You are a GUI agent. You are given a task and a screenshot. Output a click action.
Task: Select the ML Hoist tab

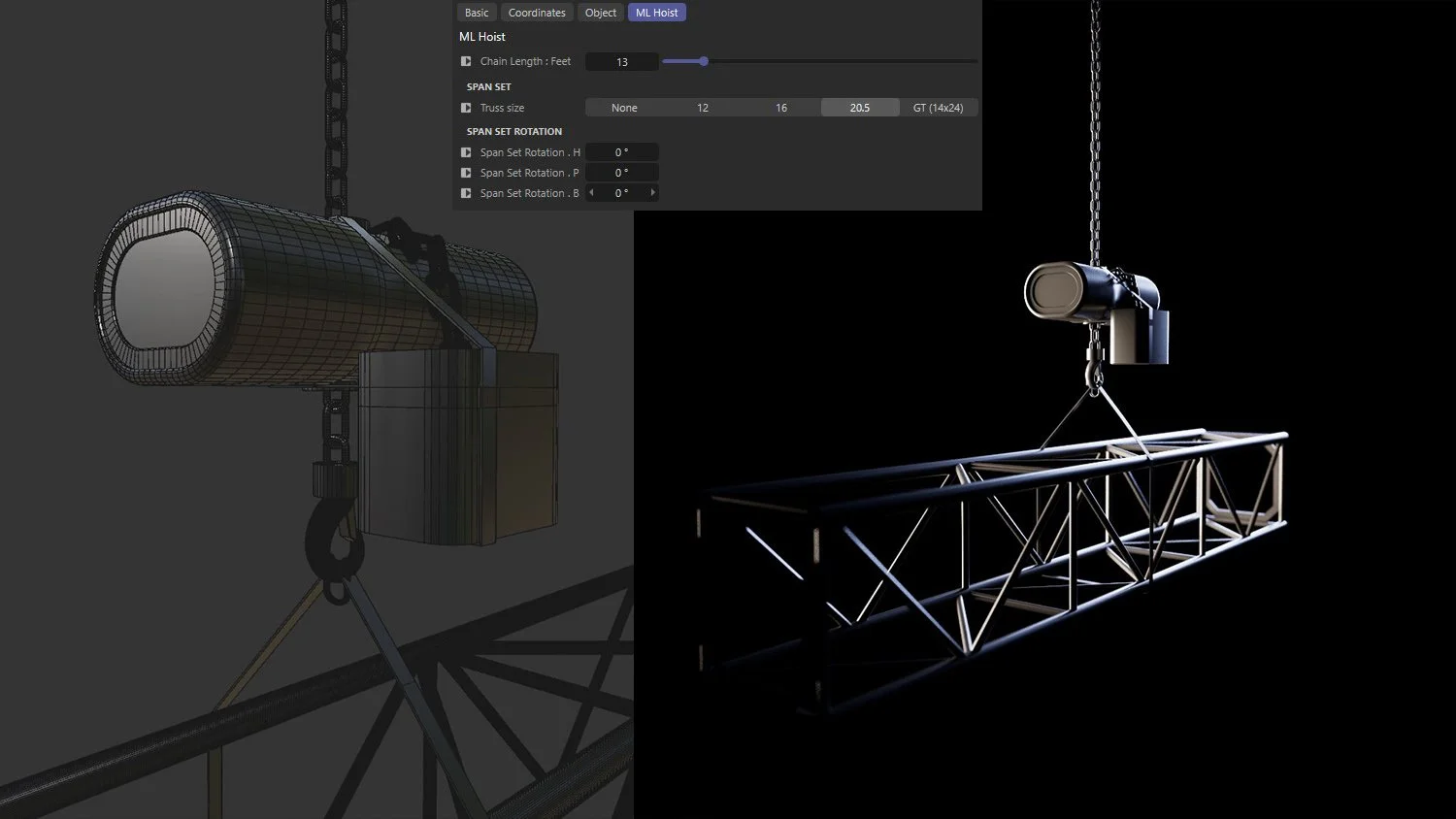tap(656, 12)
